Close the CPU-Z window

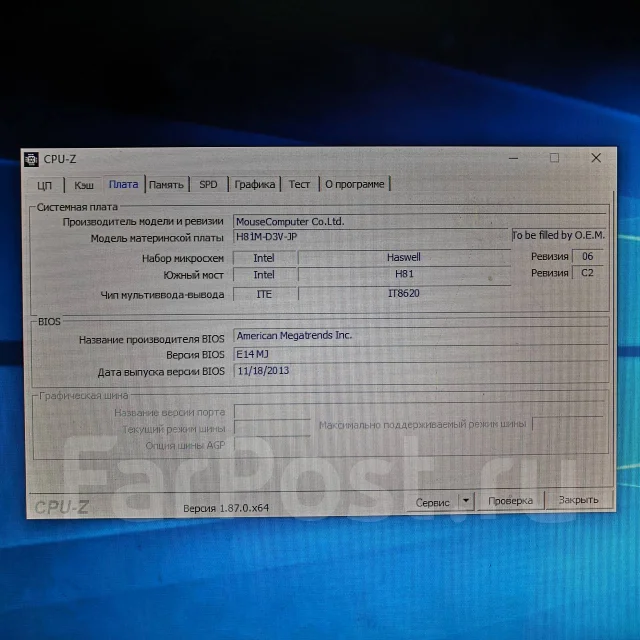coord(596,158)
